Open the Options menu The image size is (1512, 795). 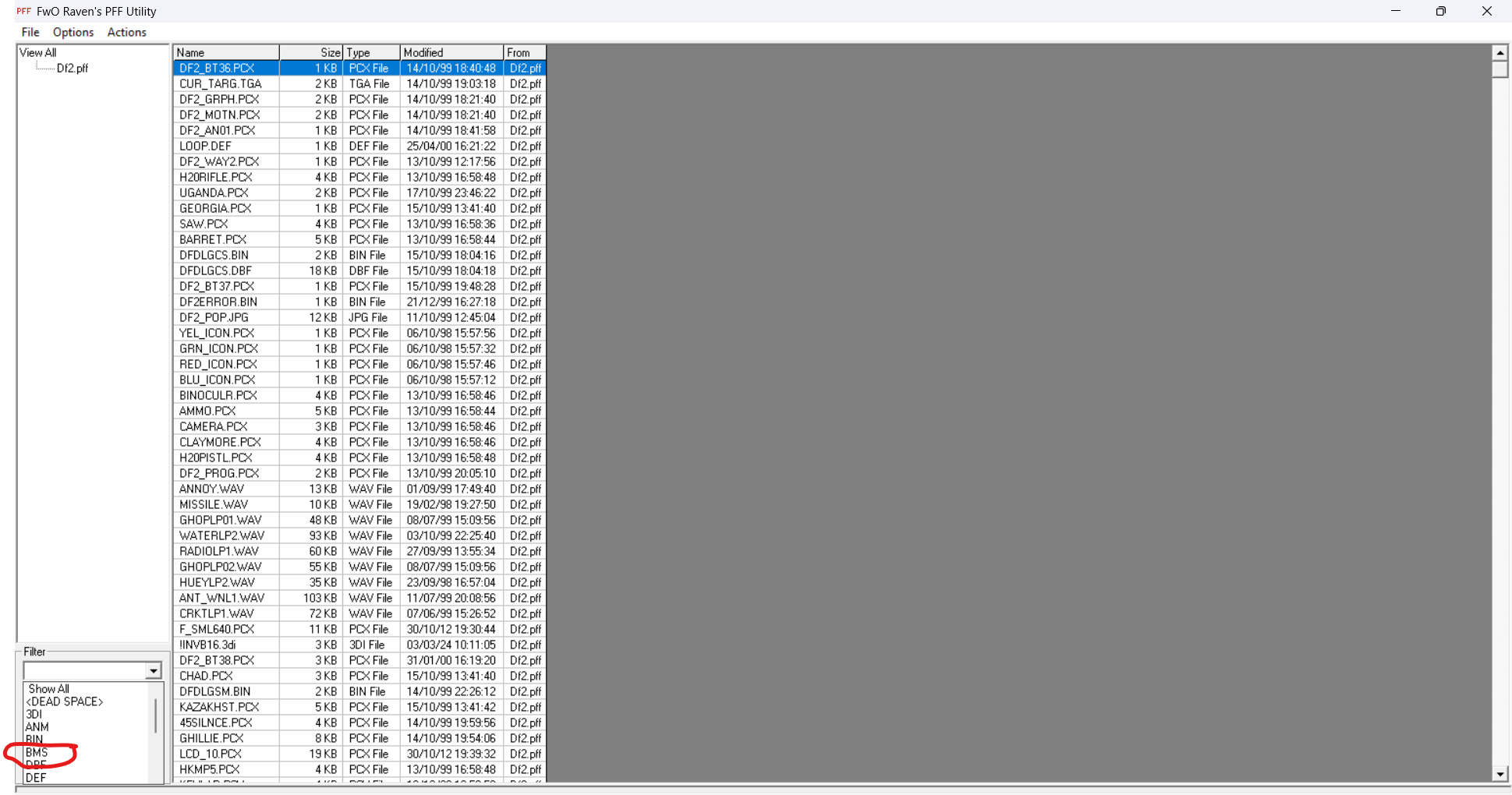[73, 32]
